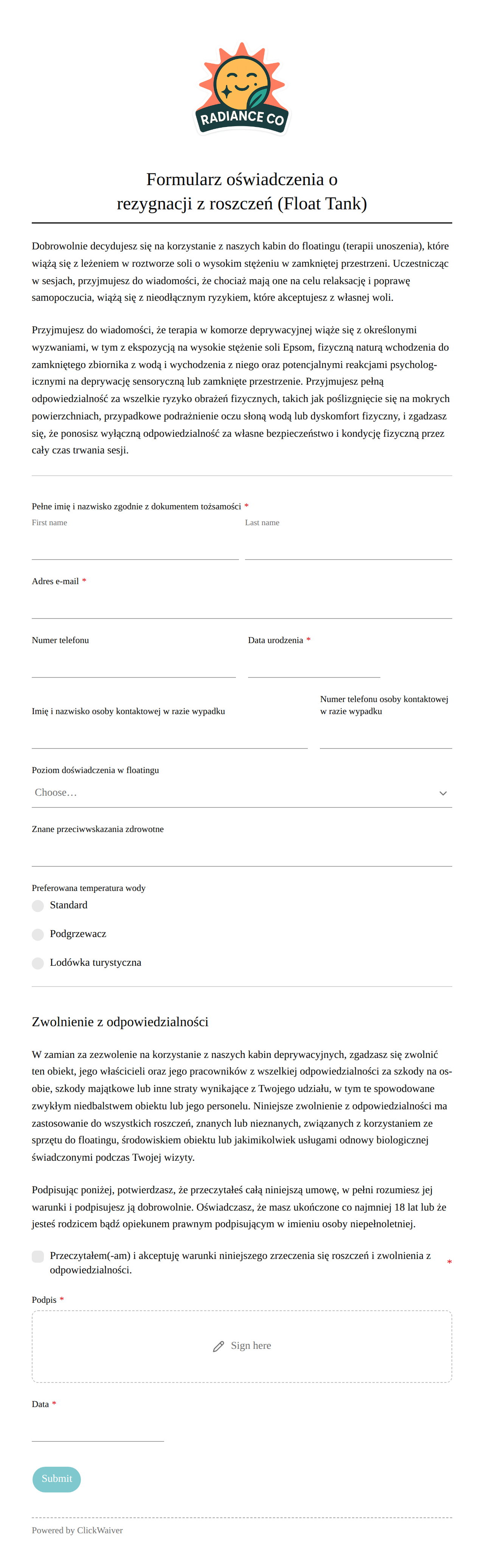The height and width of the screenshot is (1568, 484).
Task: Select the Standard water temperature option
Action: 38,906
